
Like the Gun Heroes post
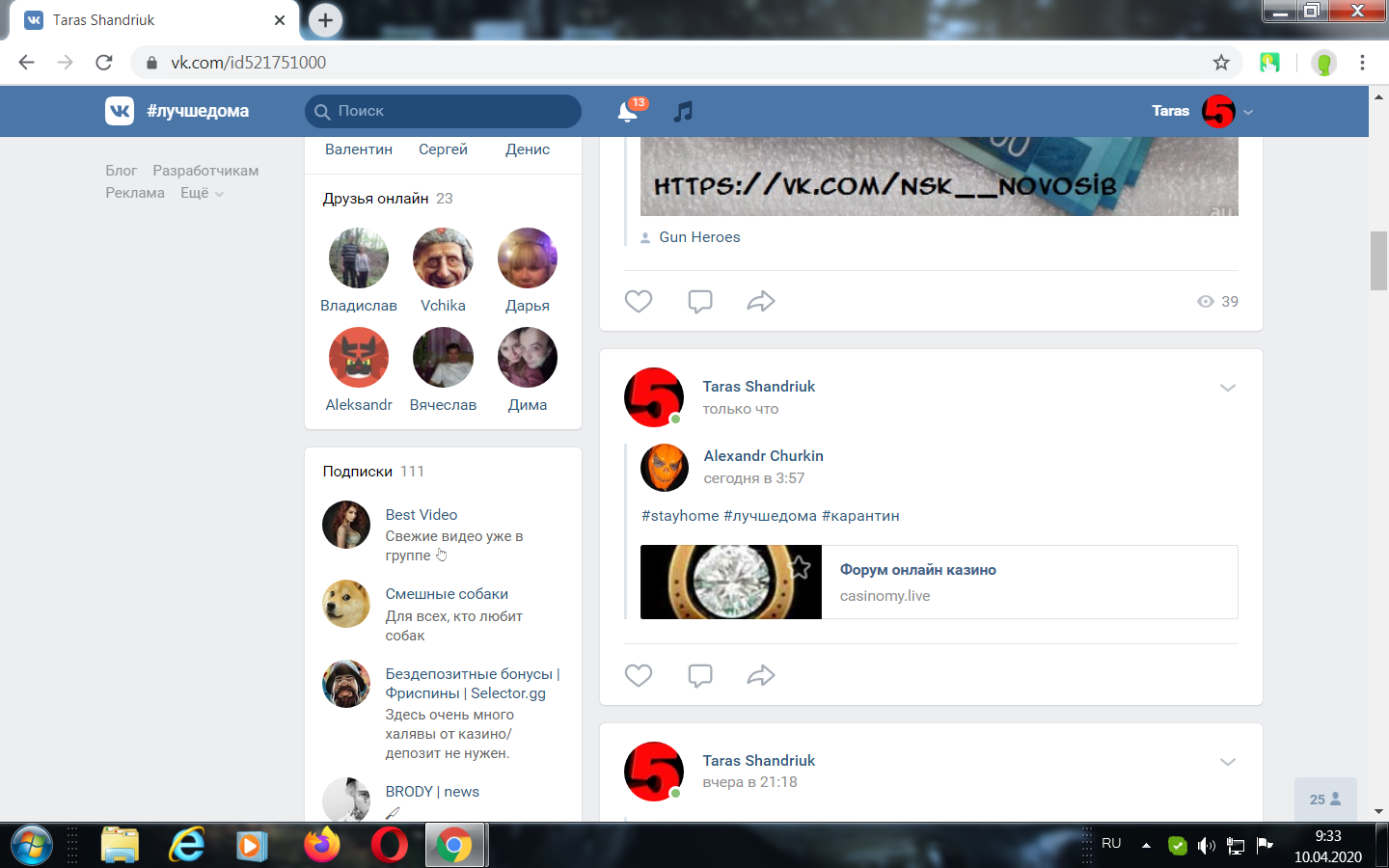tap(639, 301)
